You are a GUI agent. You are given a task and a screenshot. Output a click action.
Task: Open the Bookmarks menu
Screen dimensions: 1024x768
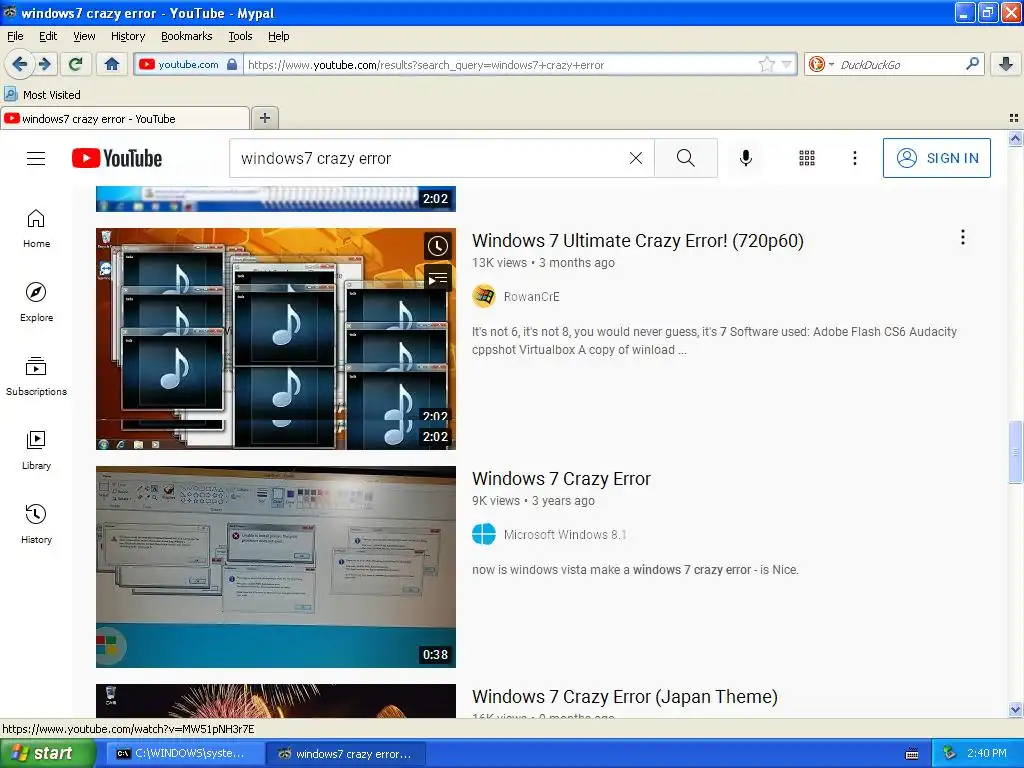tap(187, 36)
